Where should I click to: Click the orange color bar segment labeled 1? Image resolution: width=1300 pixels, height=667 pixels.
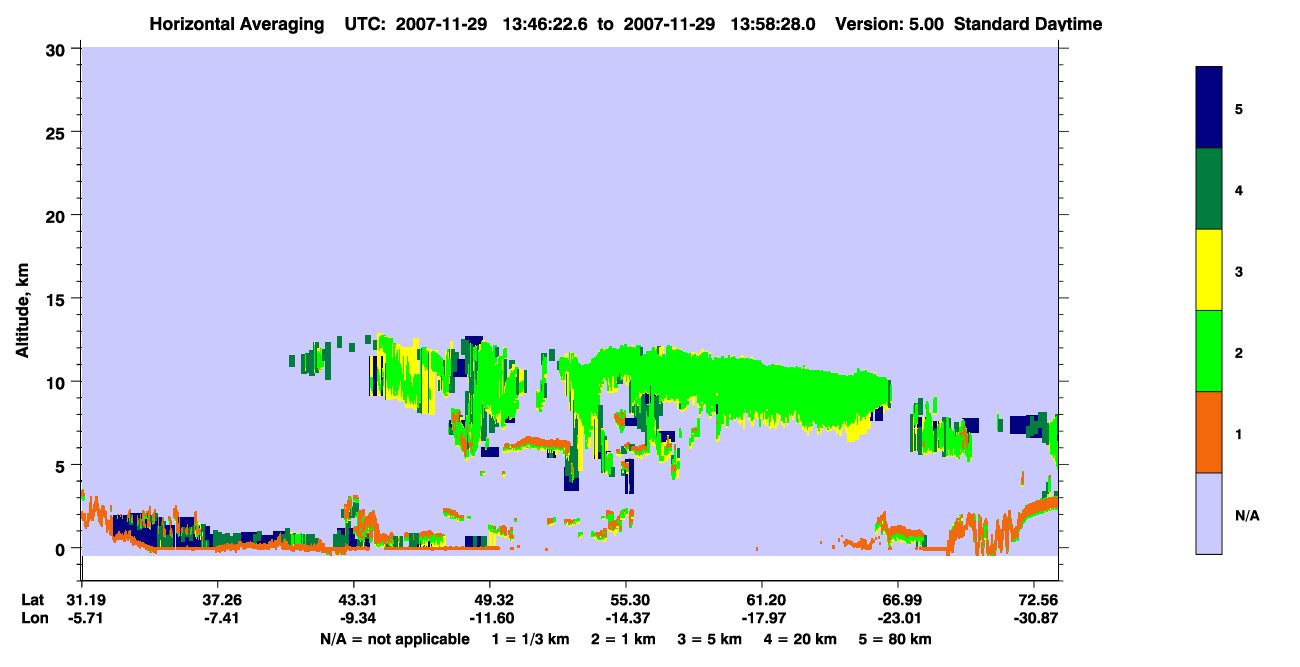click(x=1209, y=431)
